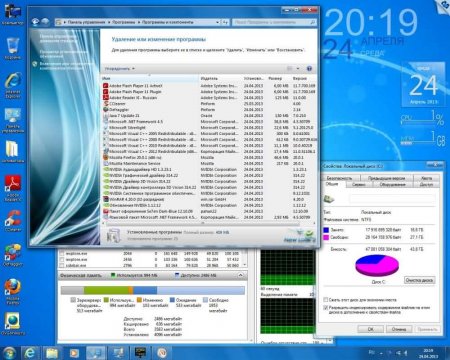Switch to the Tools (Сервис) tab

click(x=359, y=184)
